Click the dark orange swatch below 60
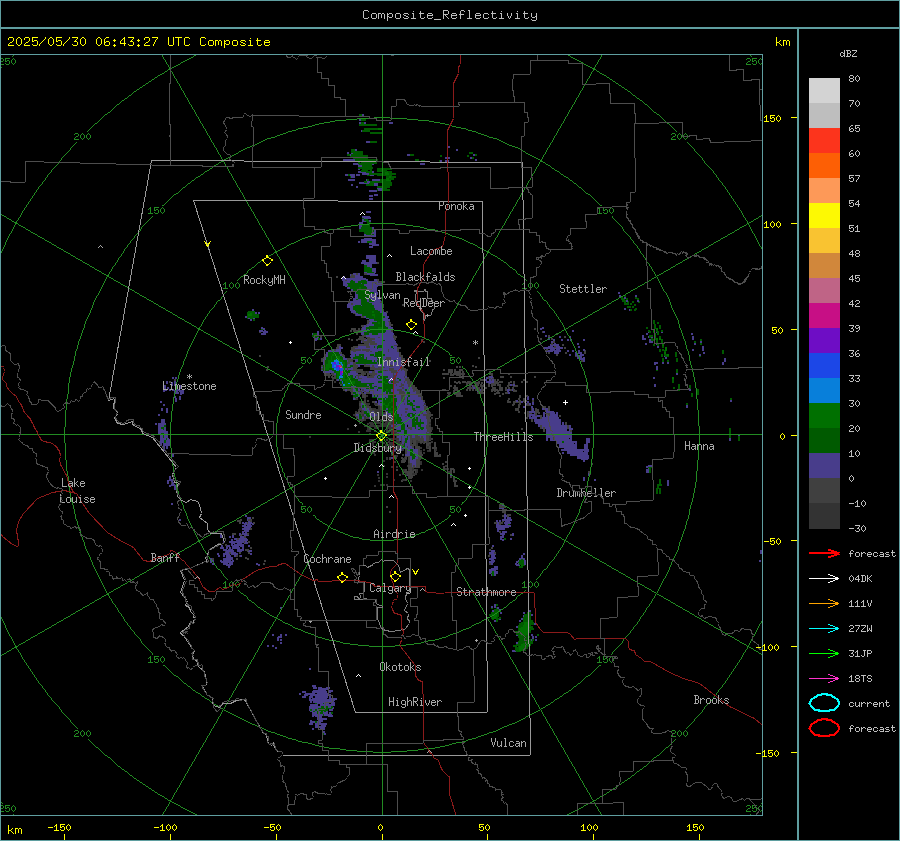This screenshot has height=841, width=900. pos(824,165)
